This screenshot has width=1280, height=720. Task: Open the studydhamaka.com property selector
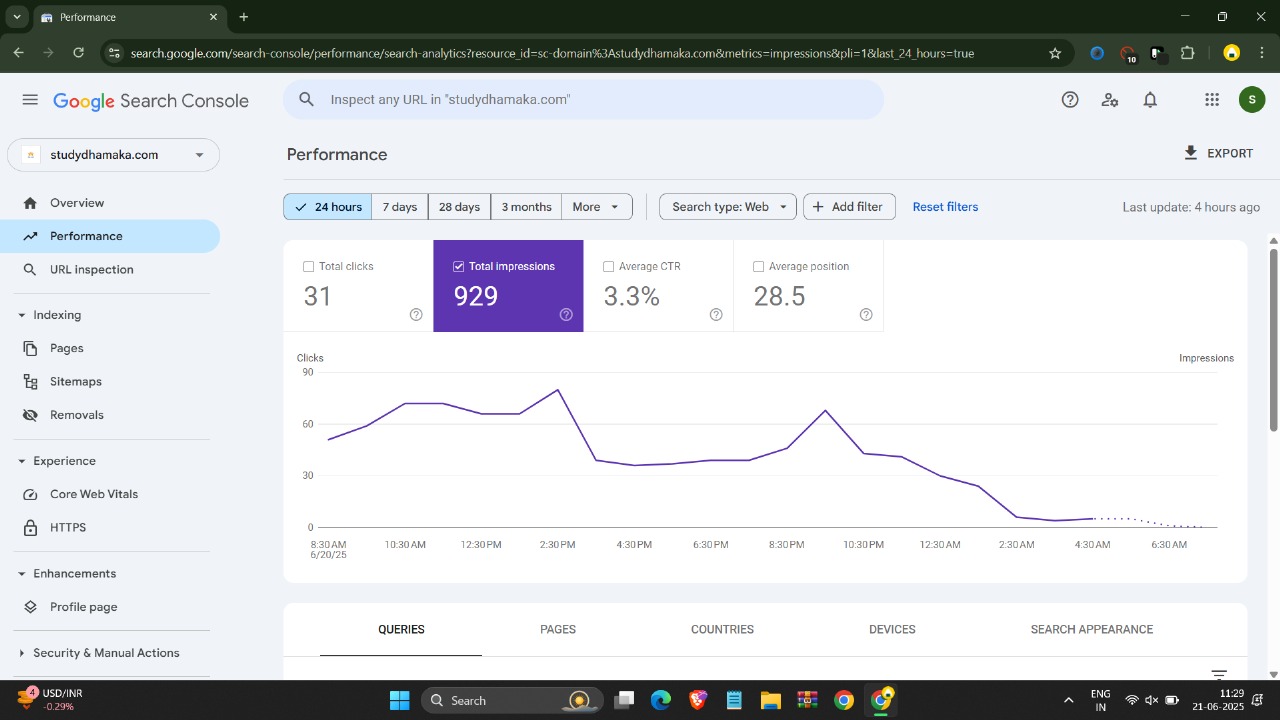114,155
